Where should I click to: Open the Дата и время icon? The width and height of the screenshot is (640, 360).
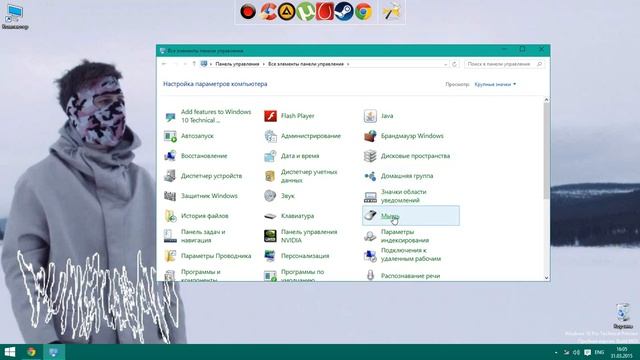270,156
